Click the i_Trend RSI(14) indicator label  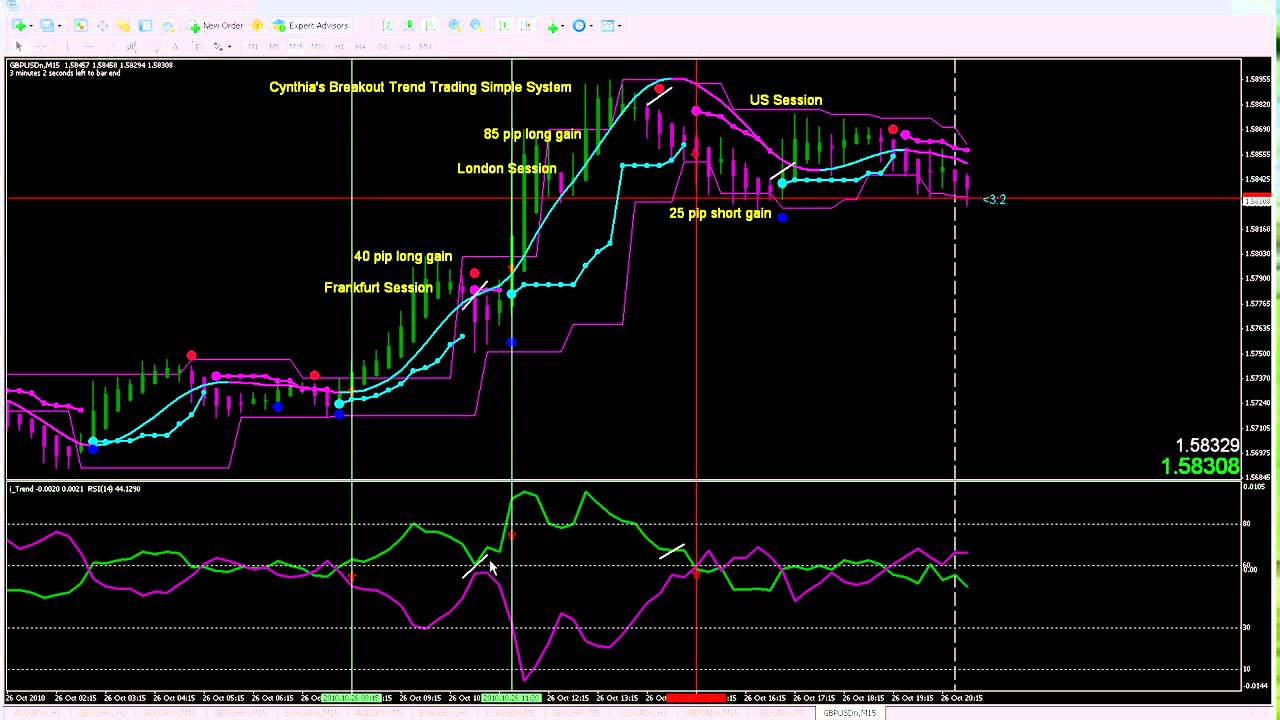(x=75, y=489)
